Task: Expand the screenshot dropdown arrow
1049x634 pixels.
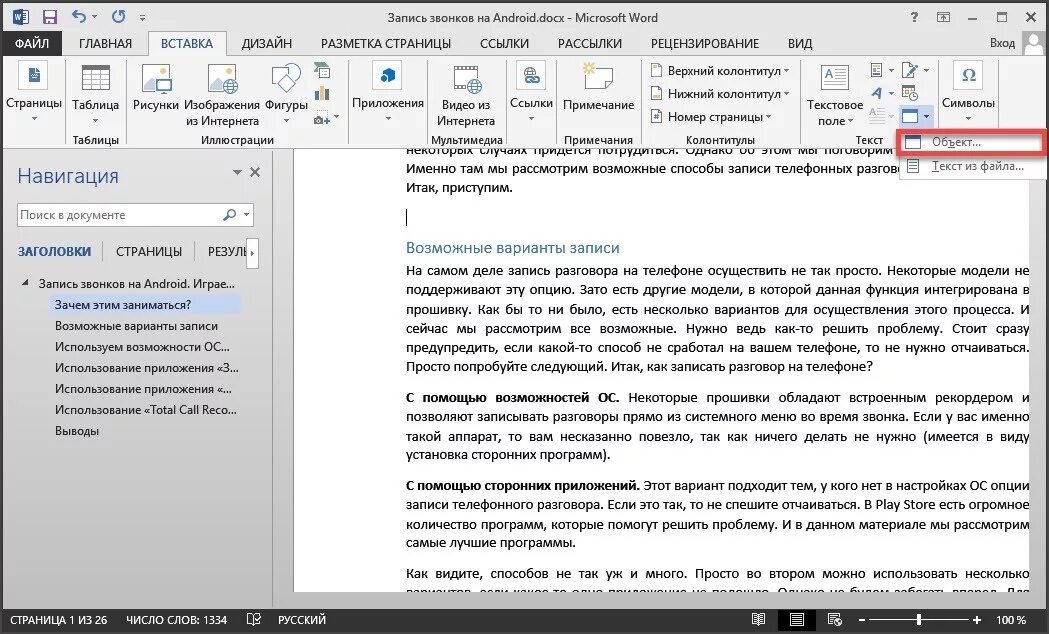Action: click(x=336, y=118)
